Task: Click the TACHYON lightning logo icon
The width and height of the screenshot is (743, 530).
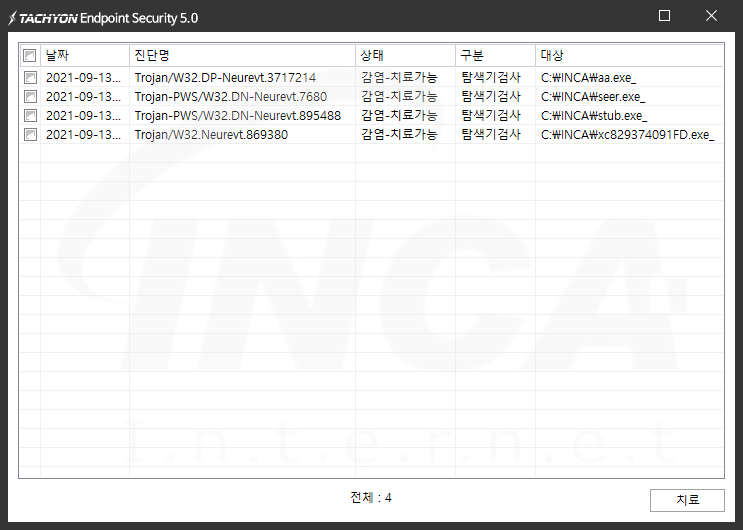Action: pyautogui.click(x=12, y=18)
